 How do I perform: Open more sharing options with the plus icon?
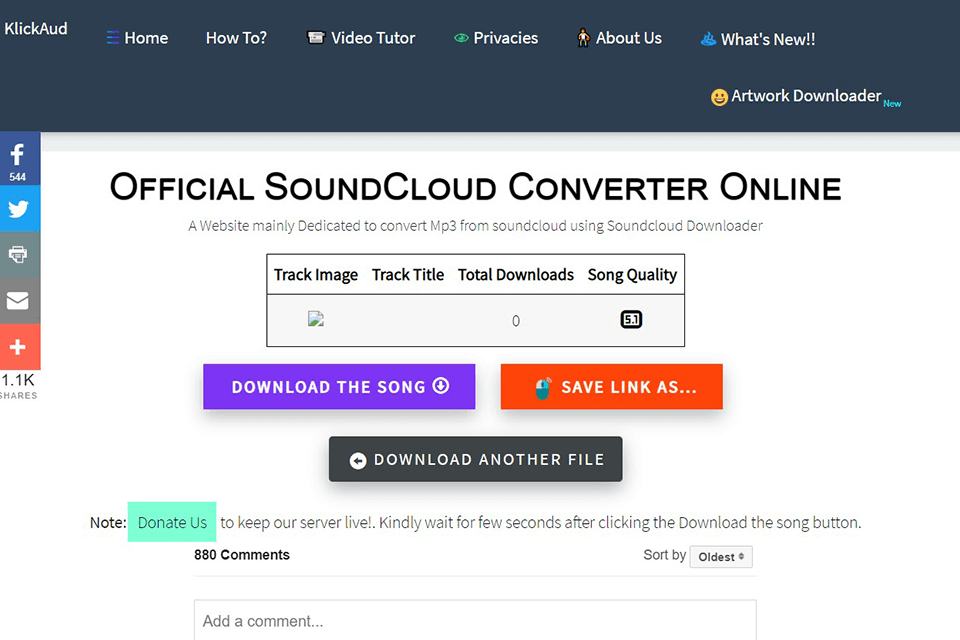click(x=19, y=347)
